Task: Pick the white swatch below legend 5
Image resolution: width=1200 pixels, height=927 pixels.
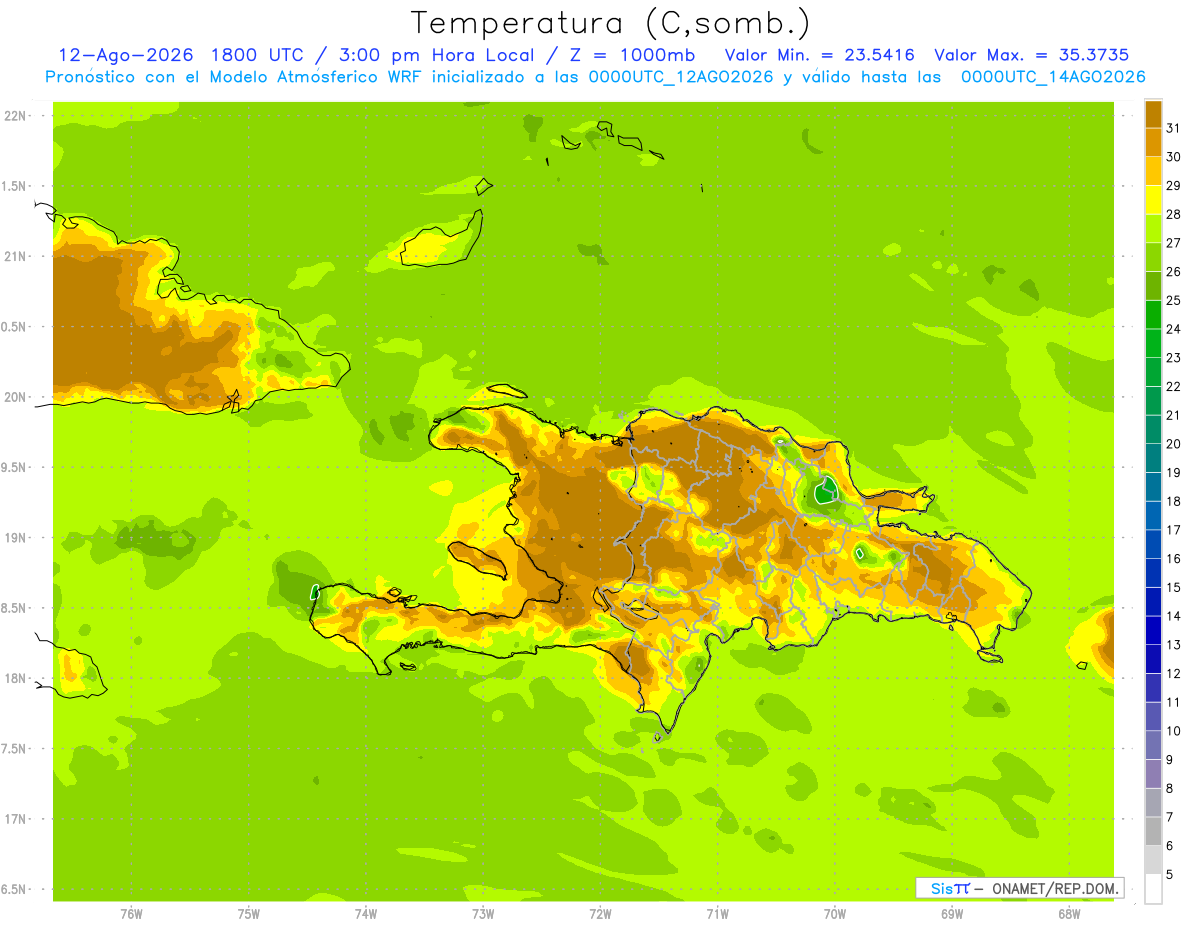Action: [1153, 889]
